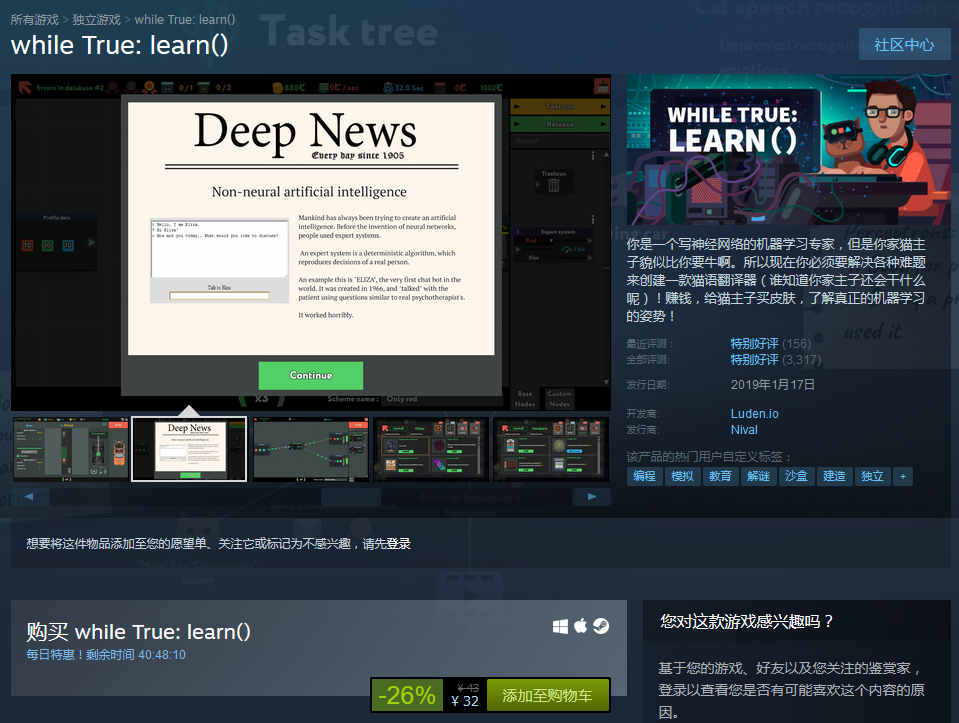
Task: Open 独立游戏 breadcrumb link
Action: pos(97,20)
